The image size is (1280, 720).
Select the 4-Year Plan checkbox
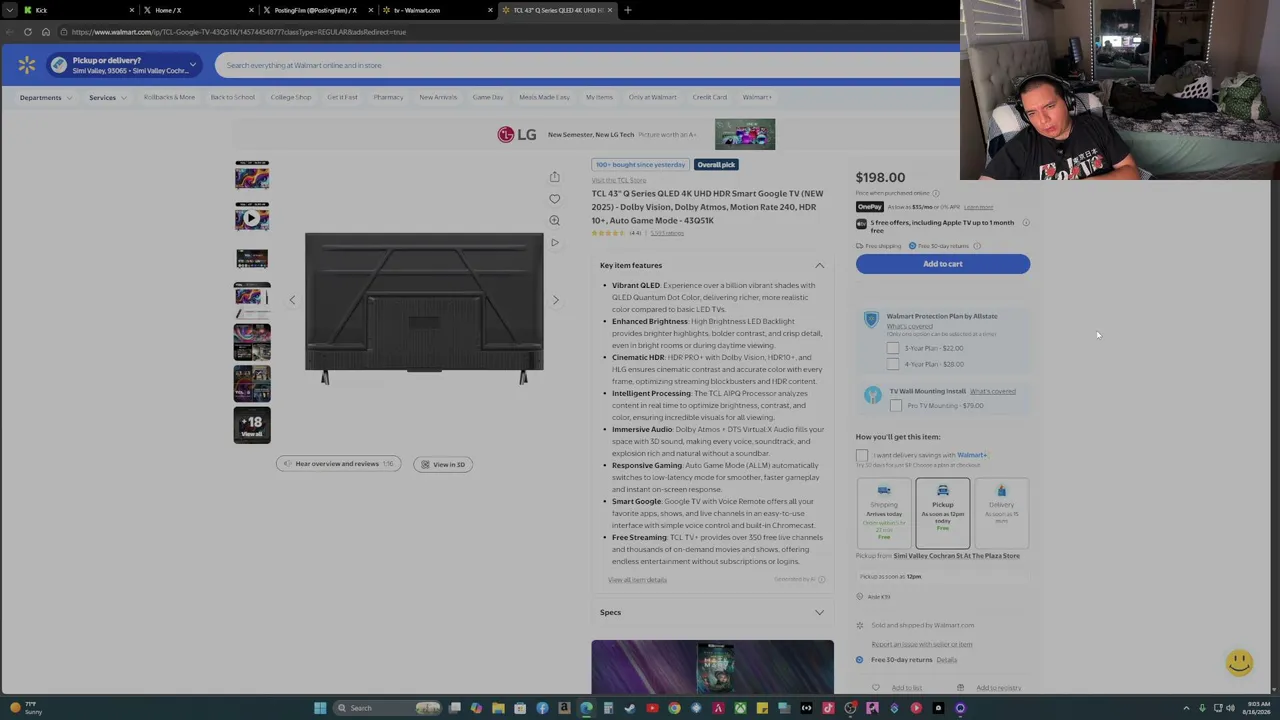(x=893, y=364)
